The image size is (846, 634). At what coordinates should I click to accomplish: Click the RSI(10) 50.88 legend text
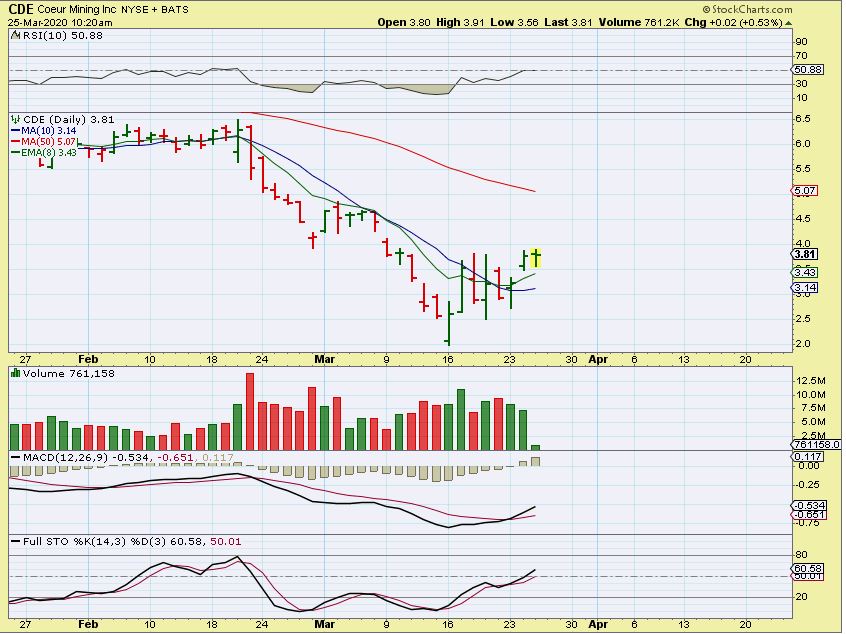tap(63, 36)
